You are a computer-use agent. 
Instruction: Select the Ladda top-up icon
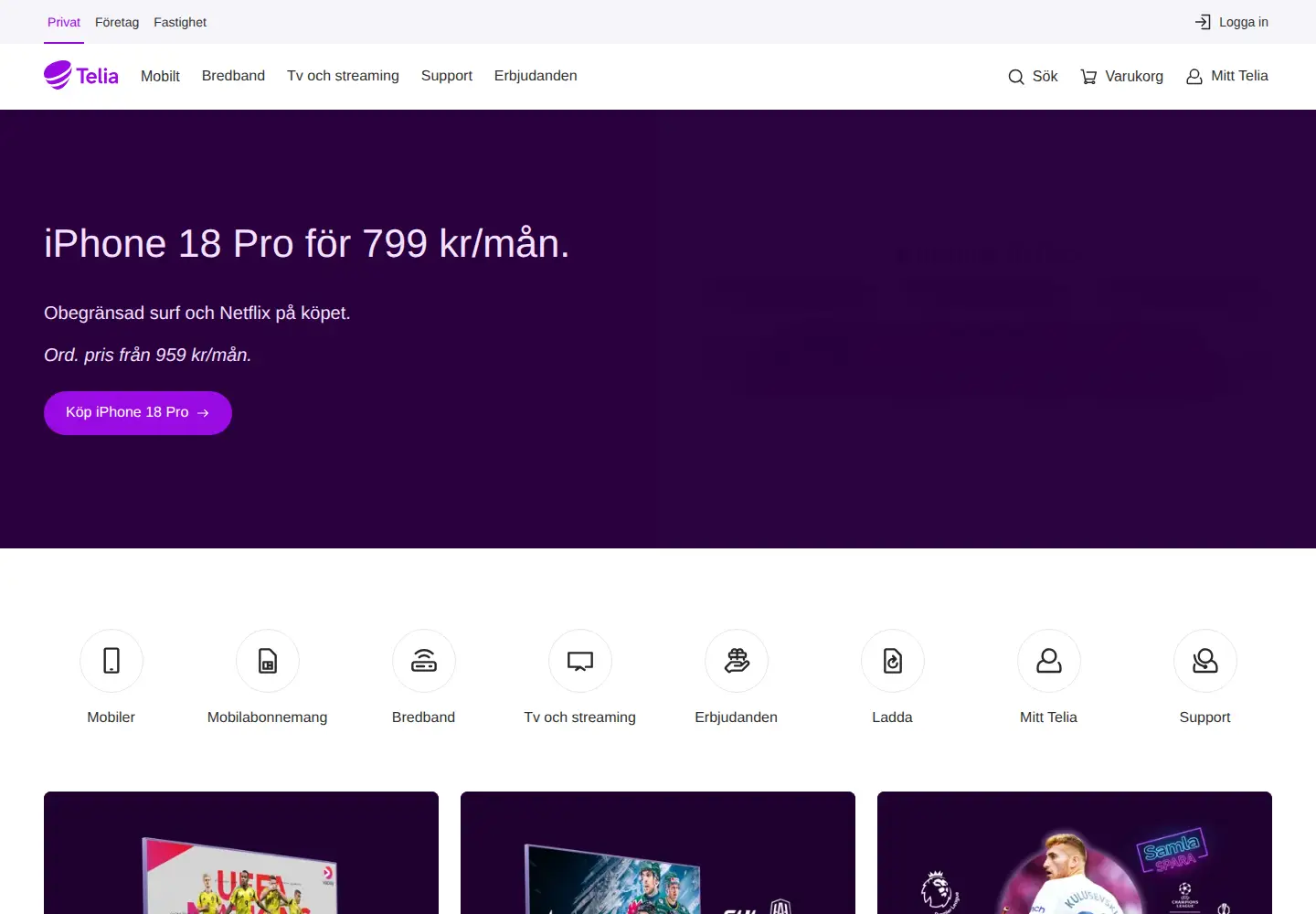pyautogui.click(x=893, y=661)
